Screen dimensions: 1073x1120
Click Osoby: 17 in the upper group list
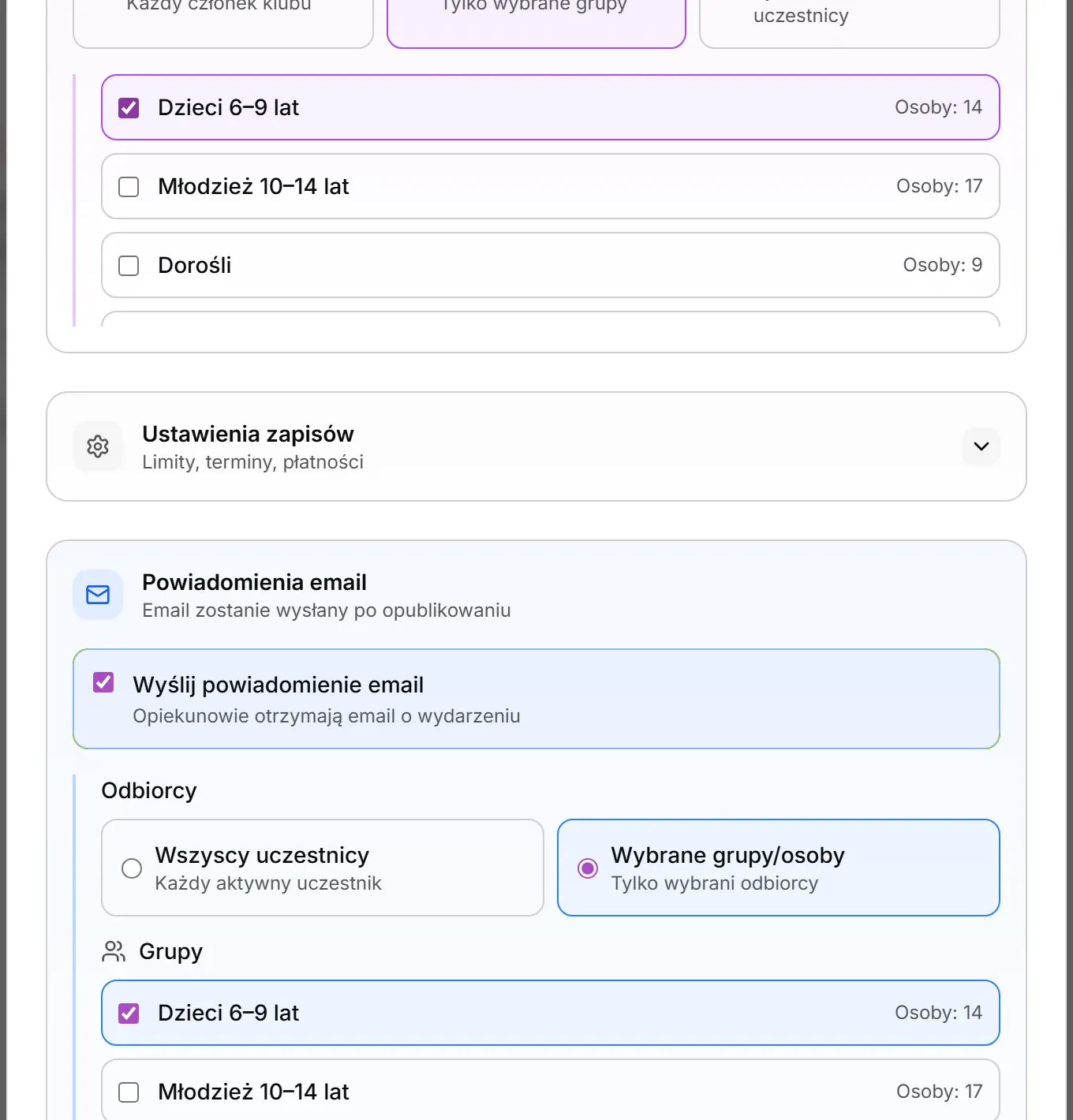click(939, 186)
